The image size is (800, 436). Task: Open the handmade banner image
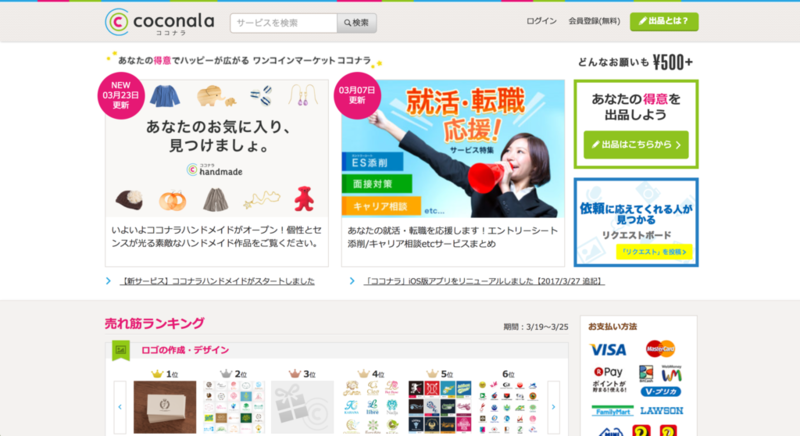coord(217,148)
